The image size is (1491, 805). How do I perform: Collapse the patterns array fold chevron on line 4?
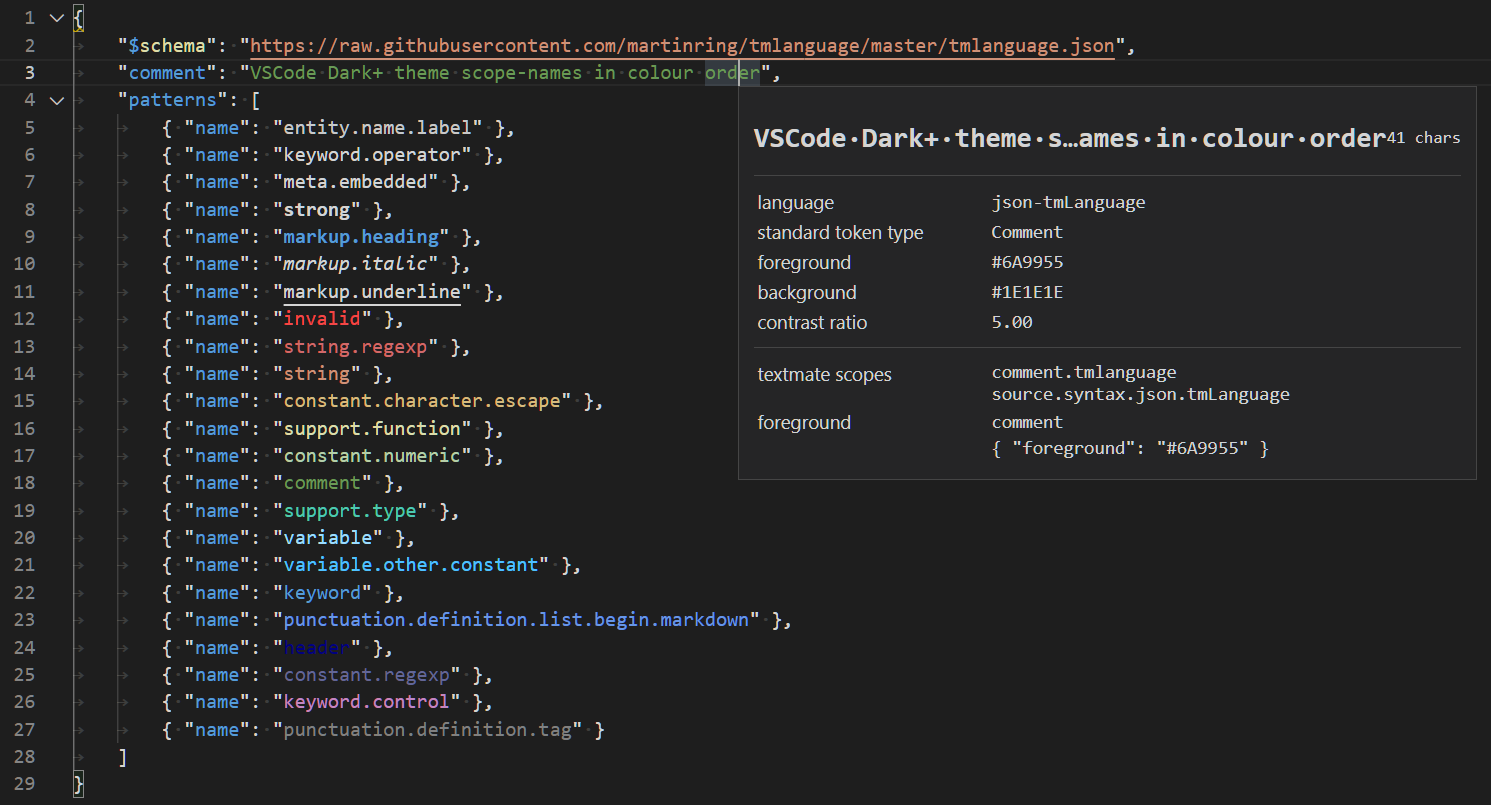point(55,100)
